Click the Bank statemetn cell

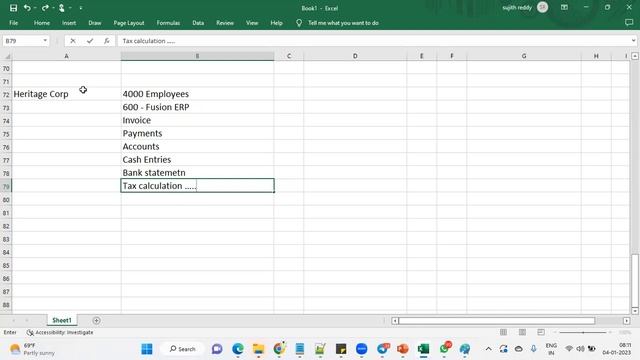(198, 172)
